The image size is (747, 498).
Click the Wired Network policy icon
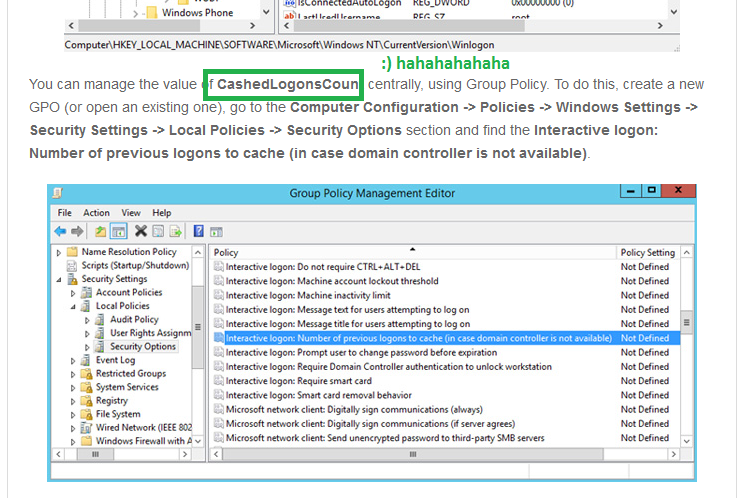pos(86,427)
